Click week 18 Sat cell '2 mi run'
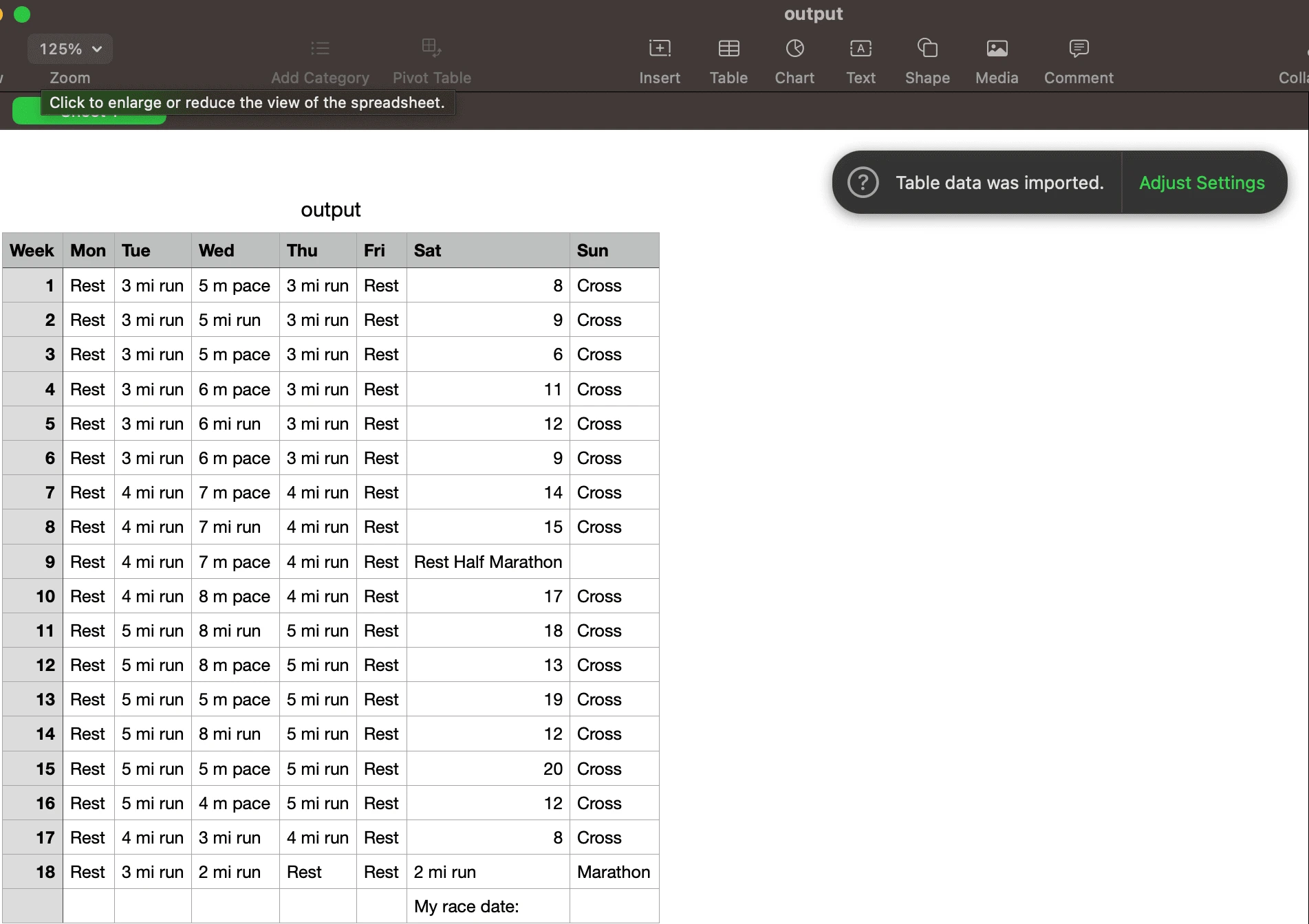 point(488,872)
